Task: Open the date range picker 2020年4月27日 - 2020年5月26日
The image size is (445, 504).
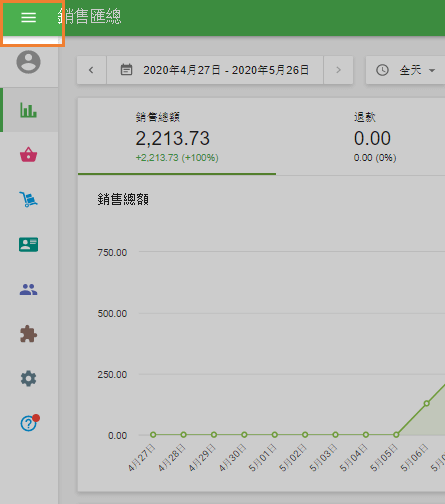Action: click(x=215, y=70)
